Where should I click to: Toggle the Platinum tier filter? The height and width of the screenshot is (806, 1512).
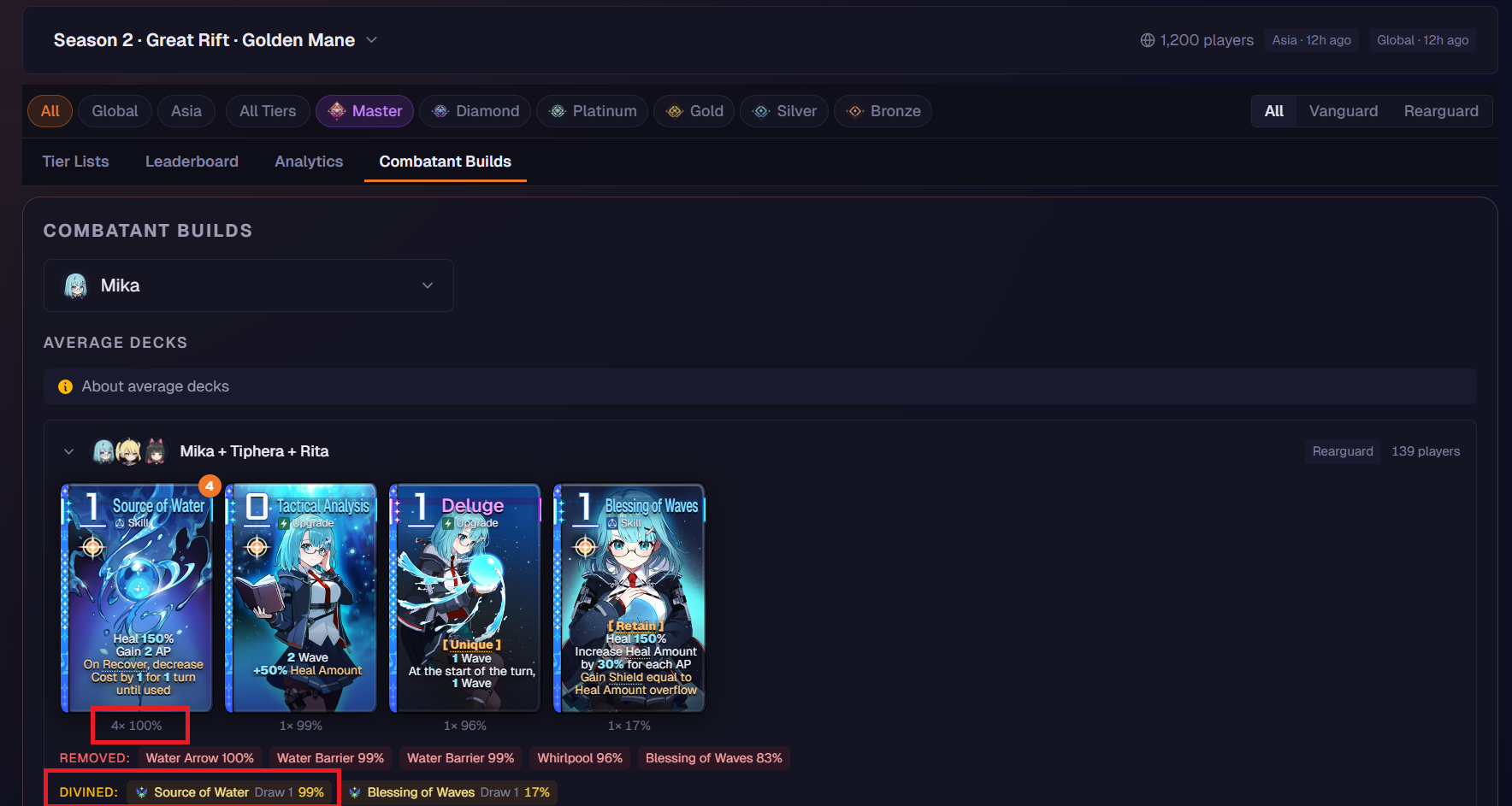click(593, 111)
